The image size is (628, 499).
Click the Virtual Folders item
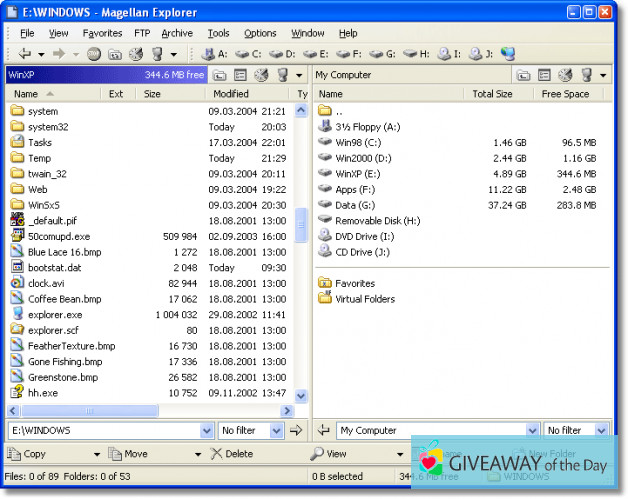click(364, 299)
